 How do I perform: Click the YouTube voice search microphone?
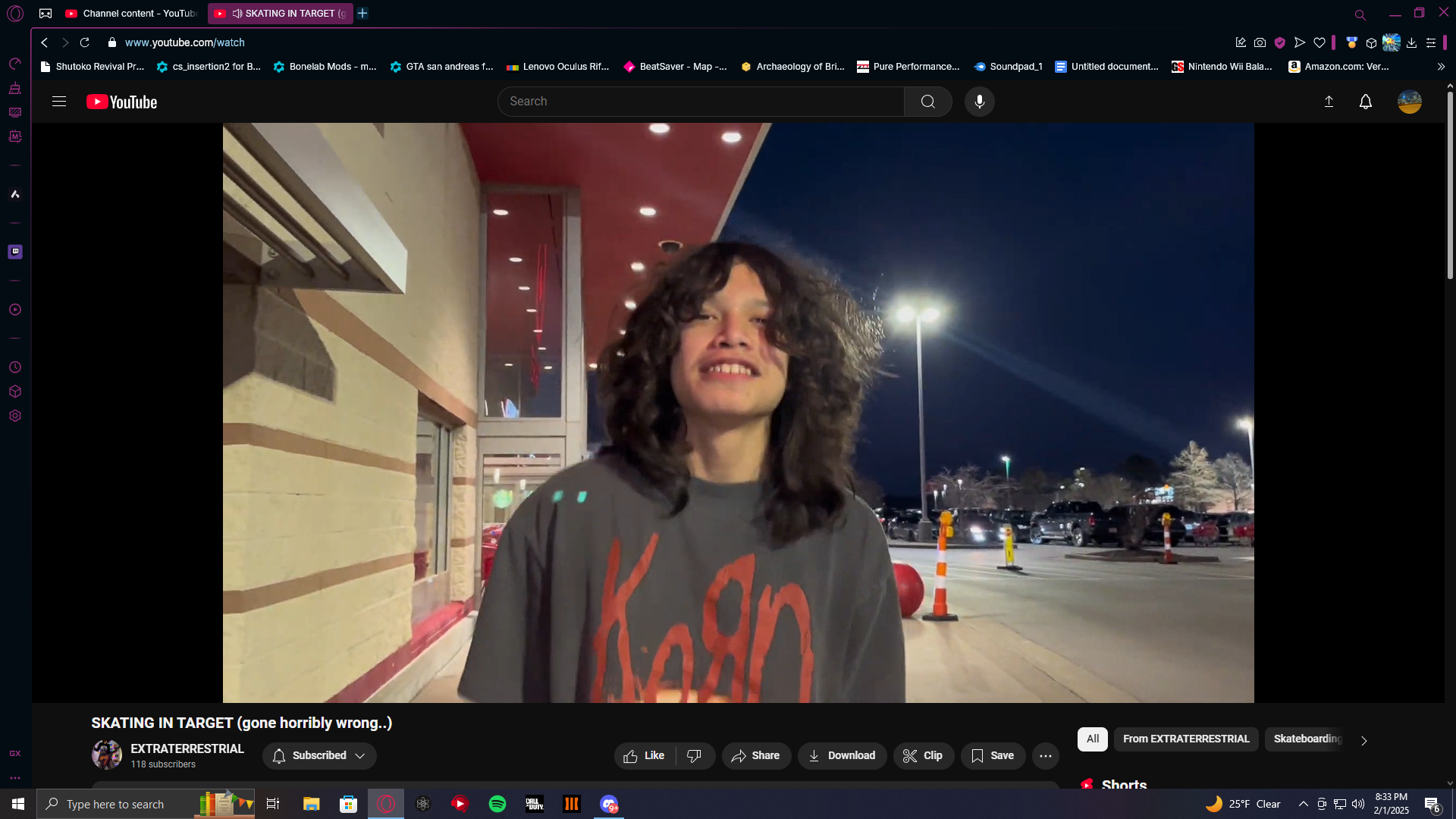(x=979, y=102)
